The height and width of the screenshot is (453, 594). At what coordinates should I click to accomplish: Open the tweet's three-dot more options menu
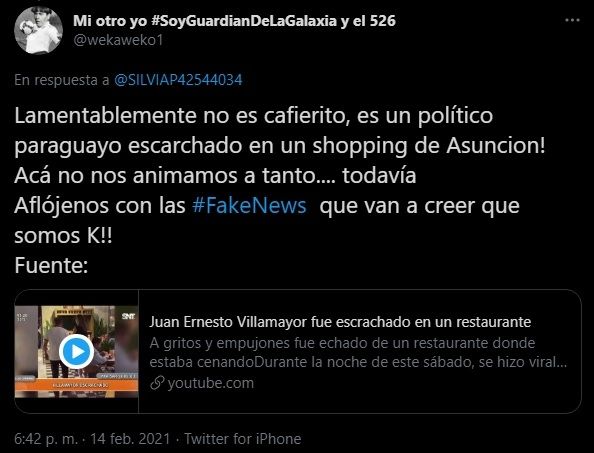[x=572, y=20]
